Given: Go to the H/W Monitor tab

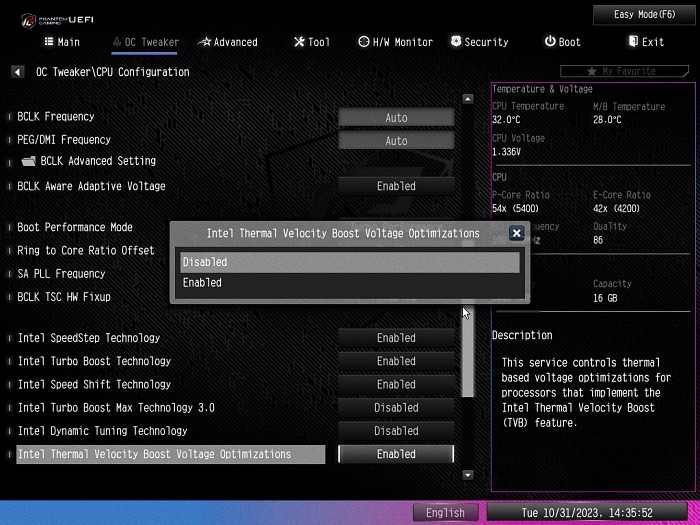Looking at the screenshot, I should click(x=396, y=42).
